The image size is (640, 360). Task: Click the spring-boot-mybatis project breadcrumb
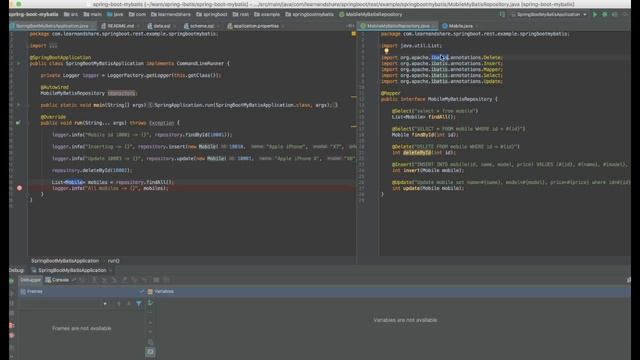[34, 14]
